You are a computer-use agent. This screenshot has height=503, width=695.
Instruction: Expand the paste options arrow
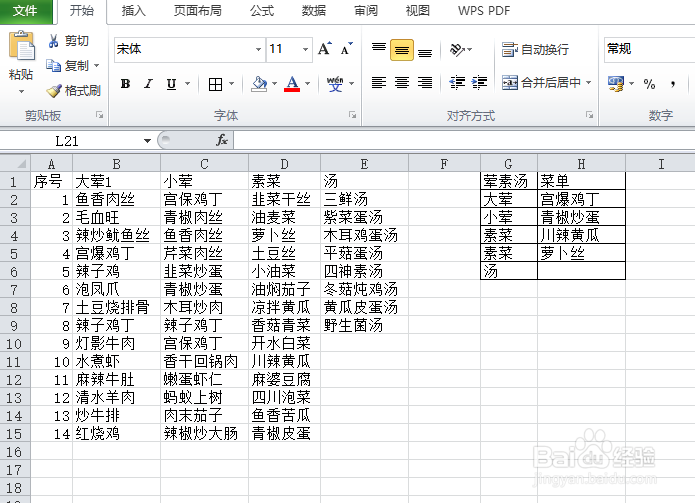point(21,92)
